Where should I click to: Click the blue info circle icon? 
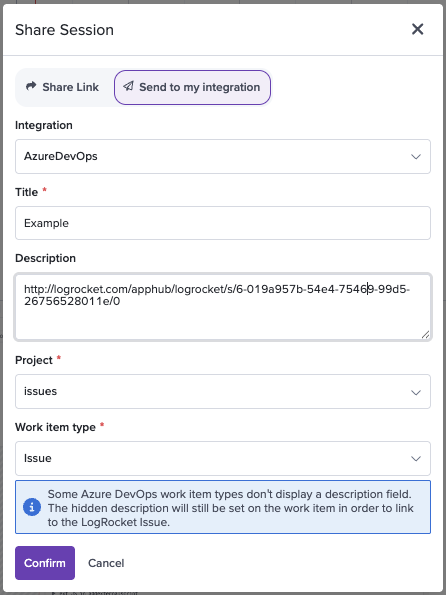tap(32, 507)
